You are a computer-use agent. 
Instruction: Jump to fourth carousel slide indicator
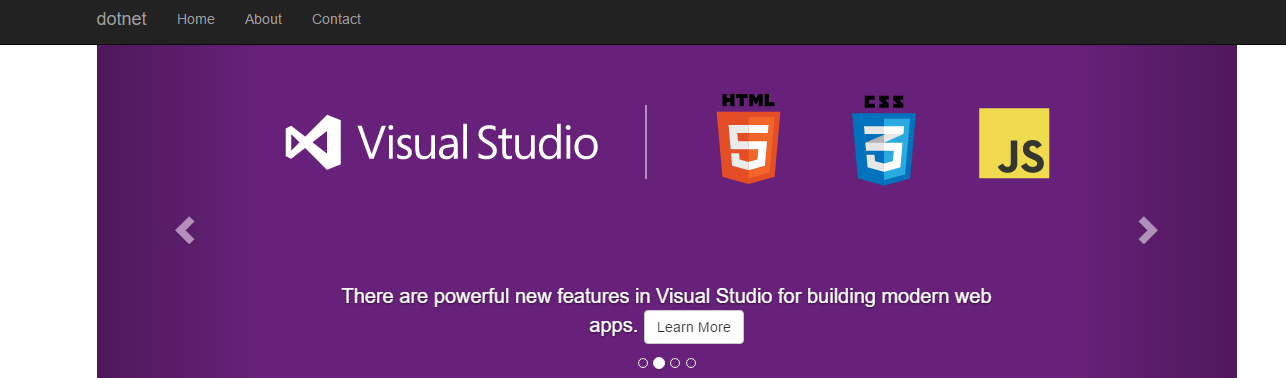[691, 363]
